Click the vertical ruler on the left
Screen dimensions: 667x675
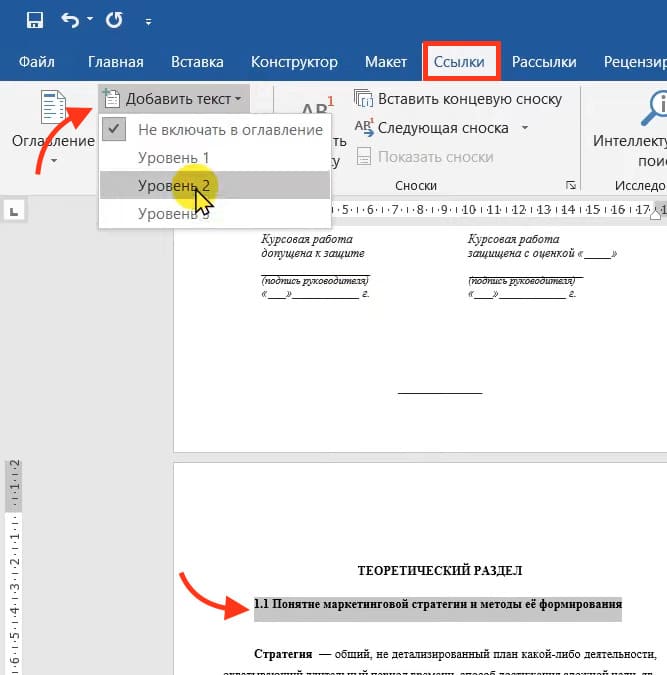(14, 566)
